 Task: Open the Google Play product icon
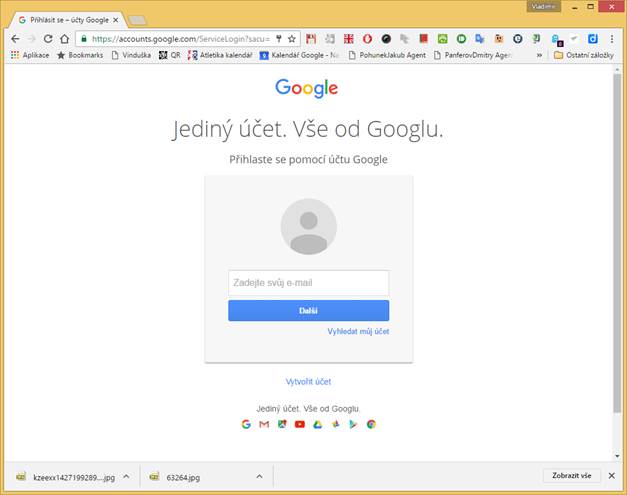coord(353,424)
